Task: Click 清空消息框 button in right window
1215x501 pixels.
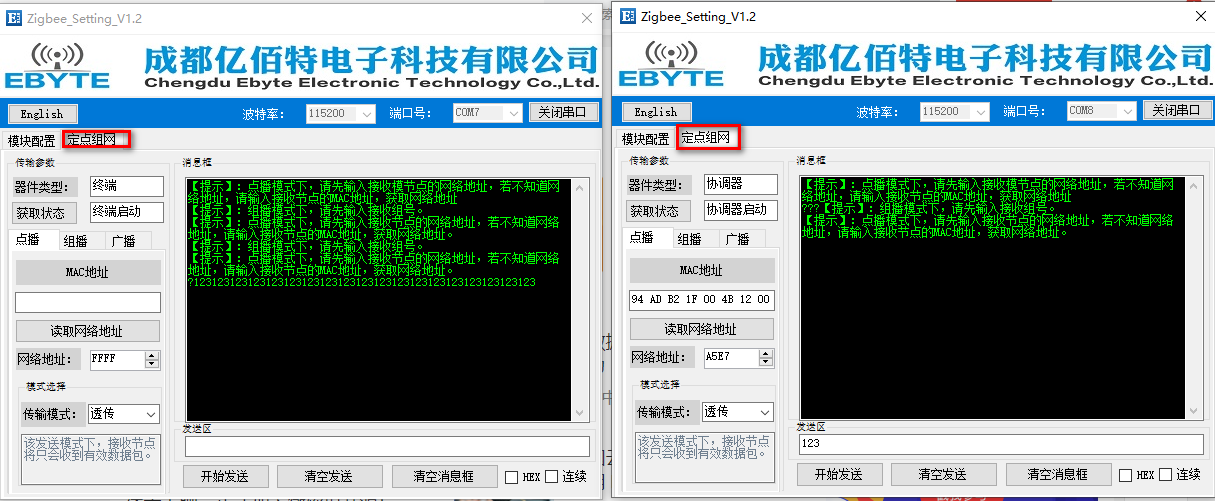Action: (1057, 474)
